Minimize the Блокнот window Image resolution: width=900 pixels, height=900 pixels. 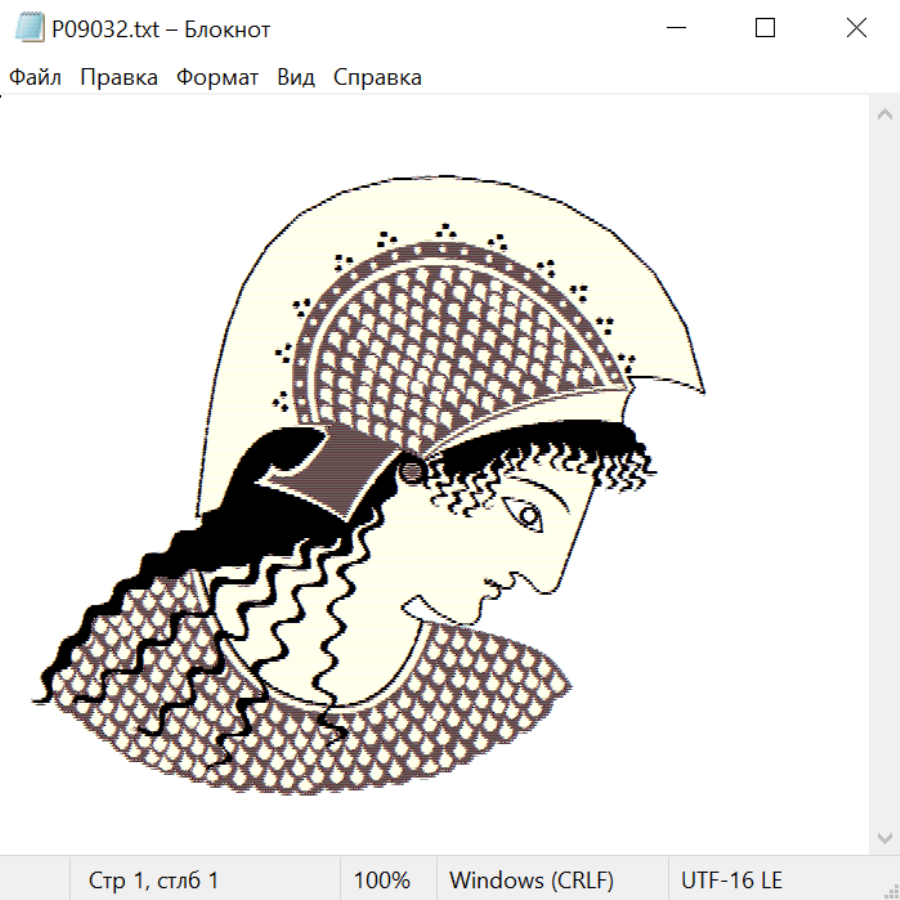(673, 29)
